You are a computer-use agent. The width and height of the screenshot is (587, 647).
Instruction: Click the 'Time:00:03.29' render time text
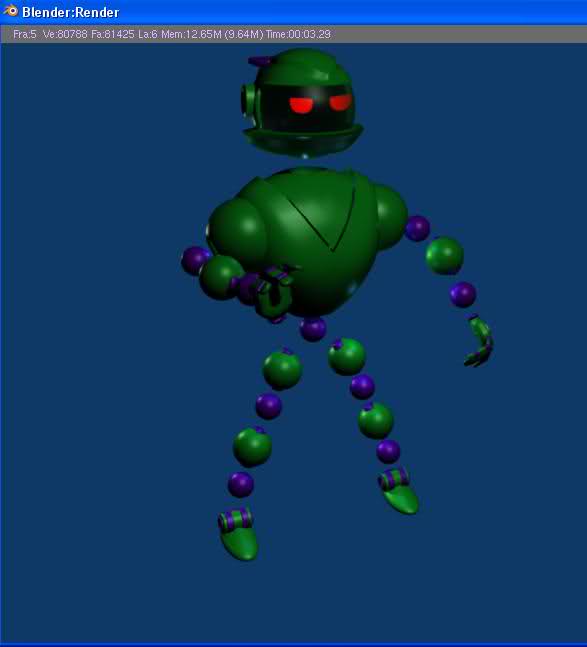pos(298,34)
